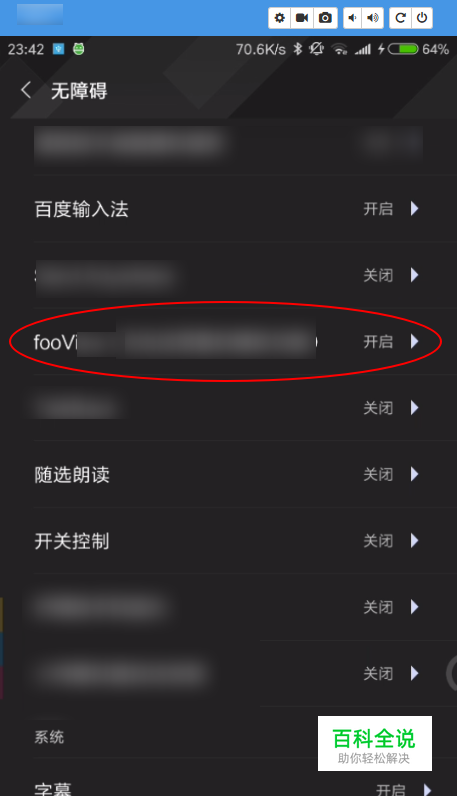Tap the Bluetooth icon in status bar
Image resolution: width=457 pixels, height=796 pixels.
298,49
